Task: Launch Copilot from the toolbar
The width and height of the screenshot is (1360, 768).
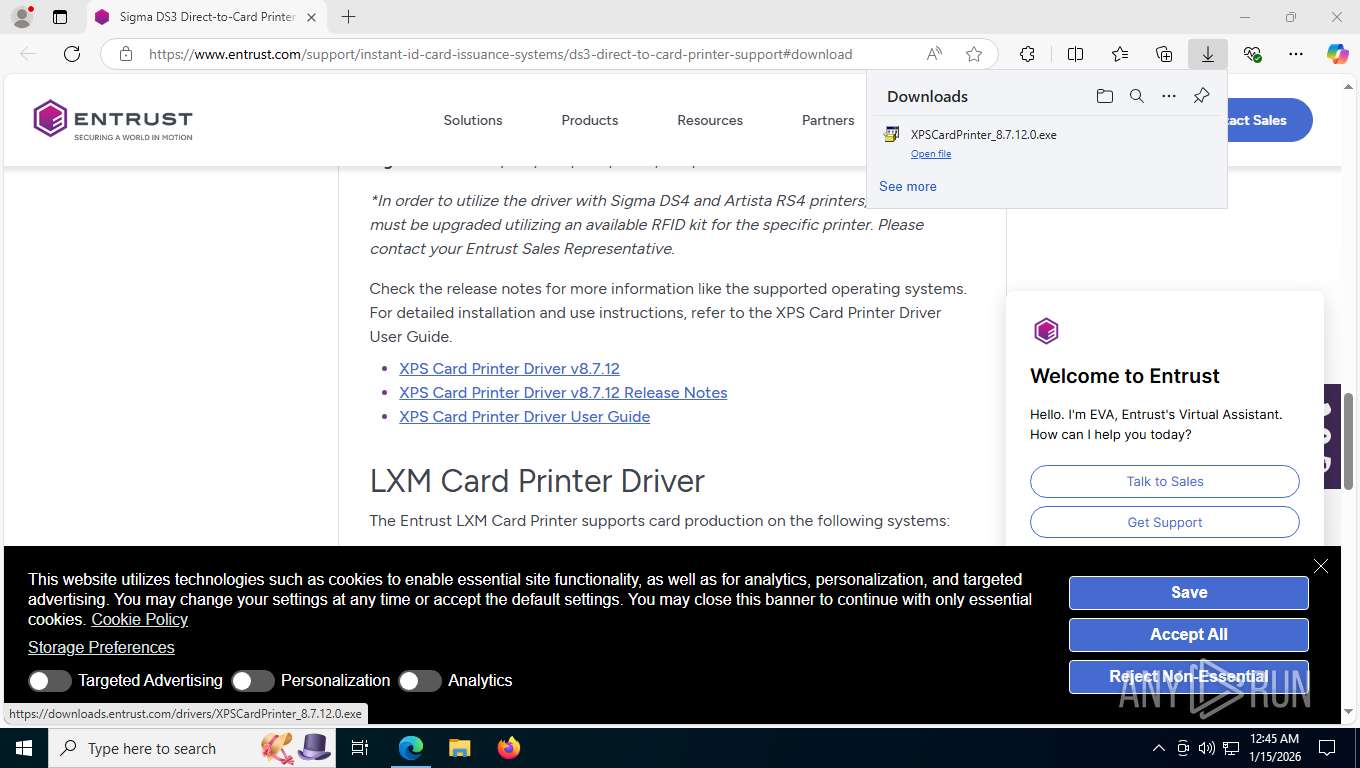Action: coord(1338,54)
